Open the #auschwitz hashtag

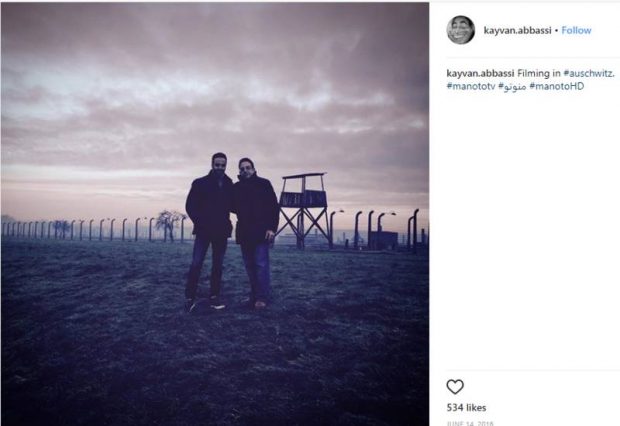pos(588,73)
